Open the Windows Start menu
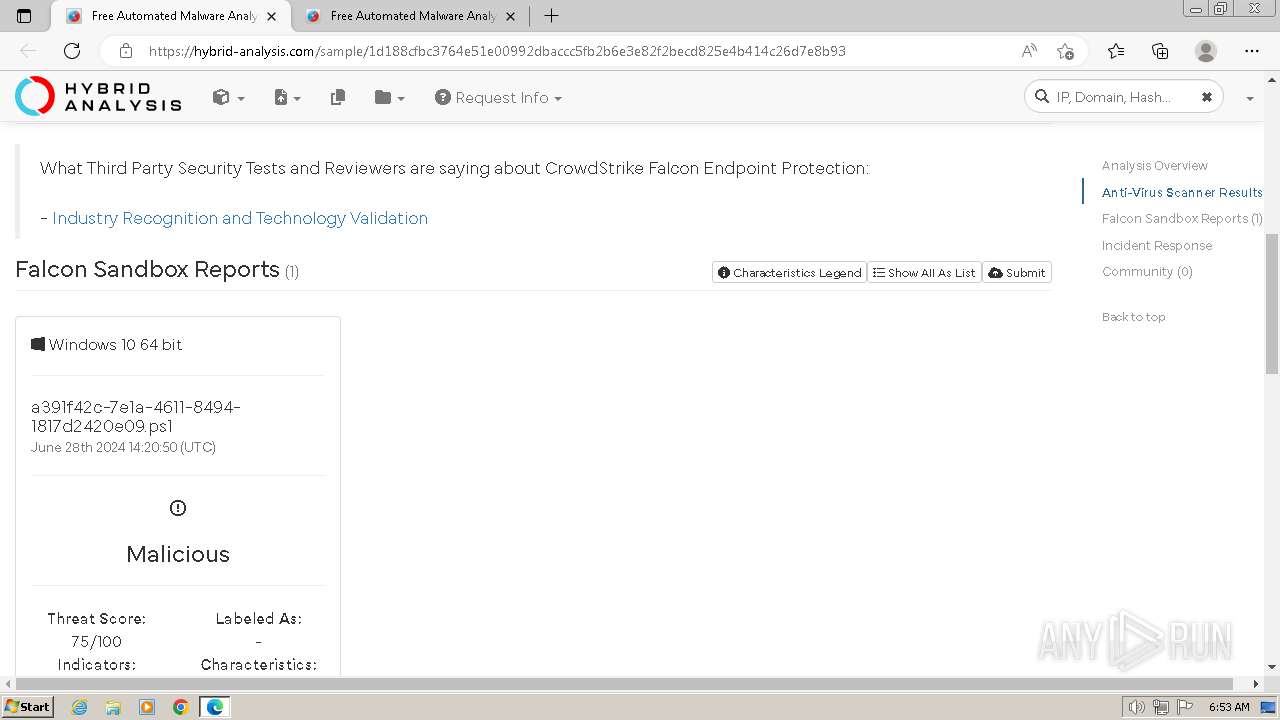The width and height of the screenshot is (1280, 720). click(x=28, y=707)
